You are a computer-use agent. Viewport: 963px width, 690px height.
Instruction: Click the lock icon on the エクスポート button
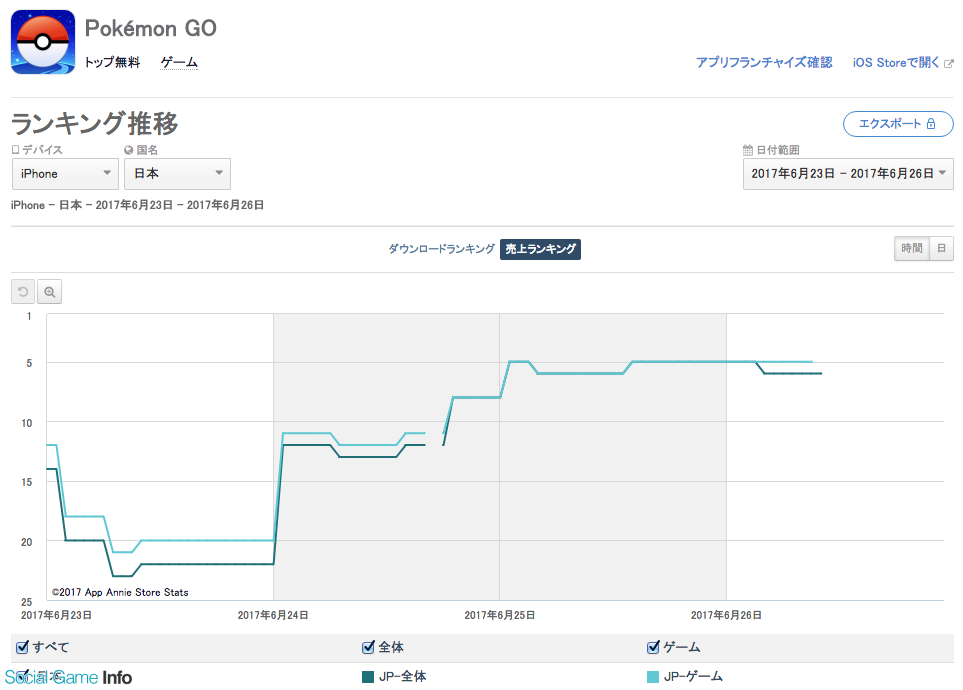click(931, 123)
